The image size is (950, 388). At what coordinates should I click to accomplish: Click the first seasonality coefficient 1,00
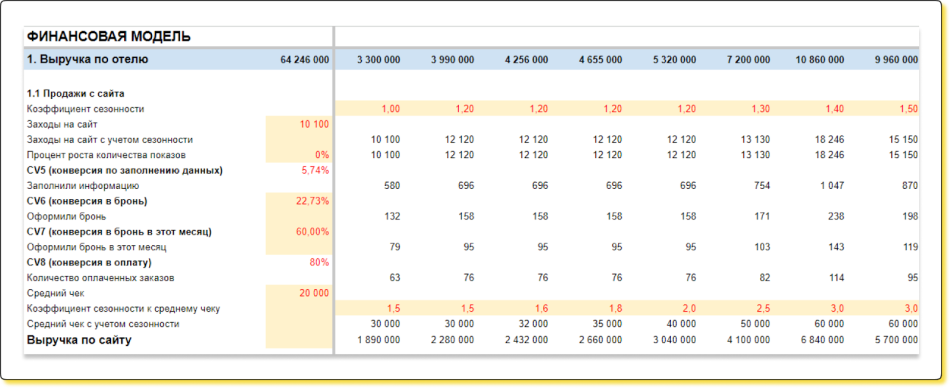390,109
